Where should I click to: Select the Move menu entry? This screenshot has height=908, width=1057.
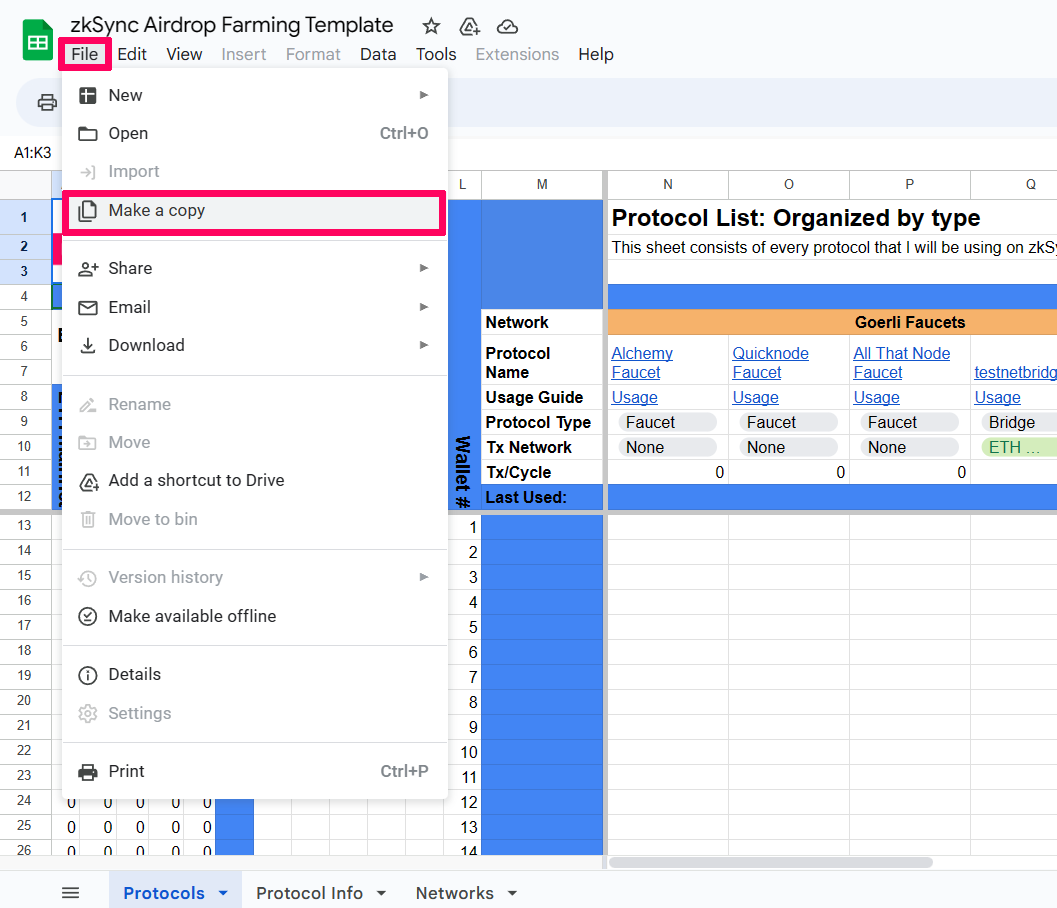255,442
